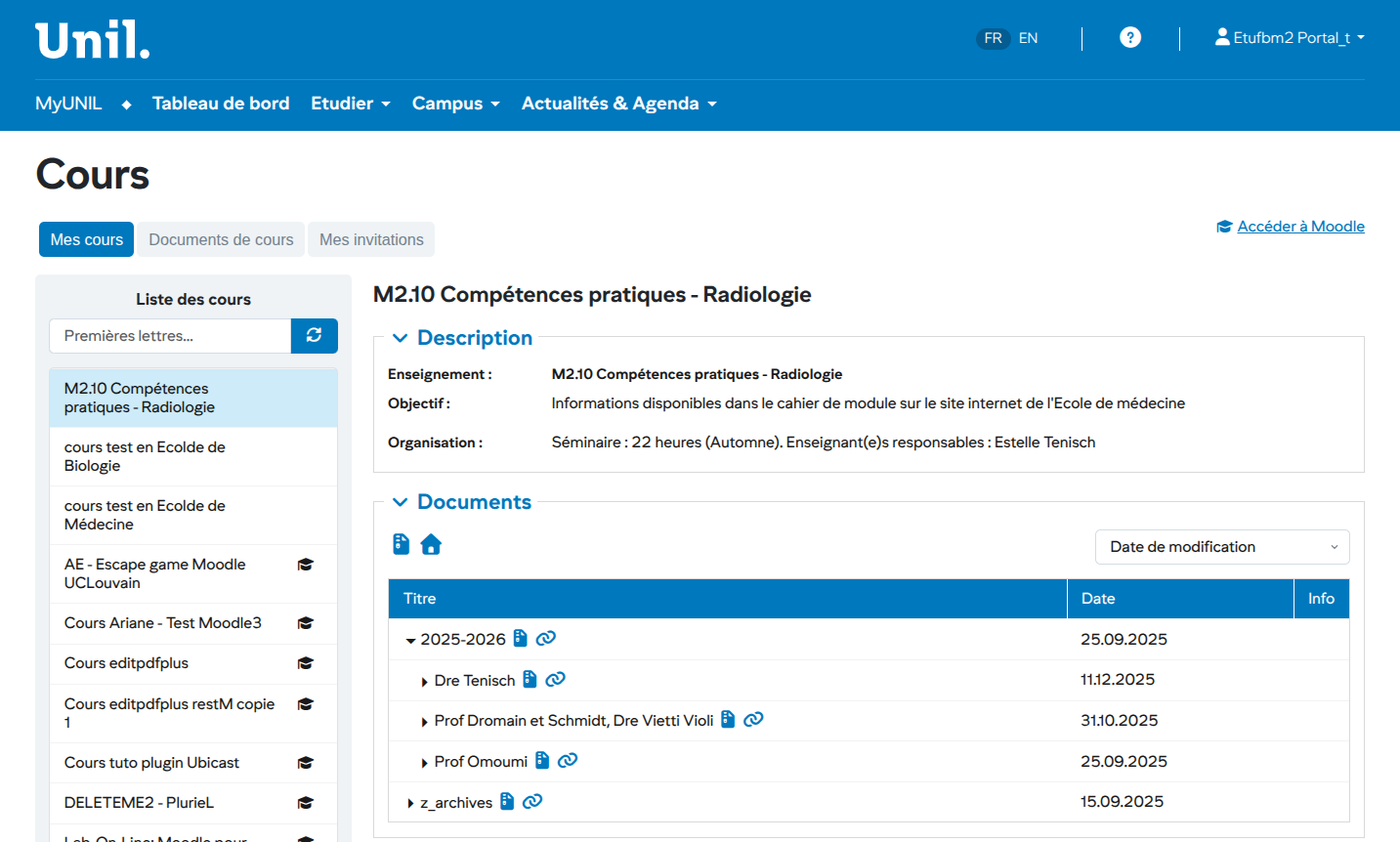
Task: Click Moodle cap icon for Cours Ariane
Action: pos(305,623)
